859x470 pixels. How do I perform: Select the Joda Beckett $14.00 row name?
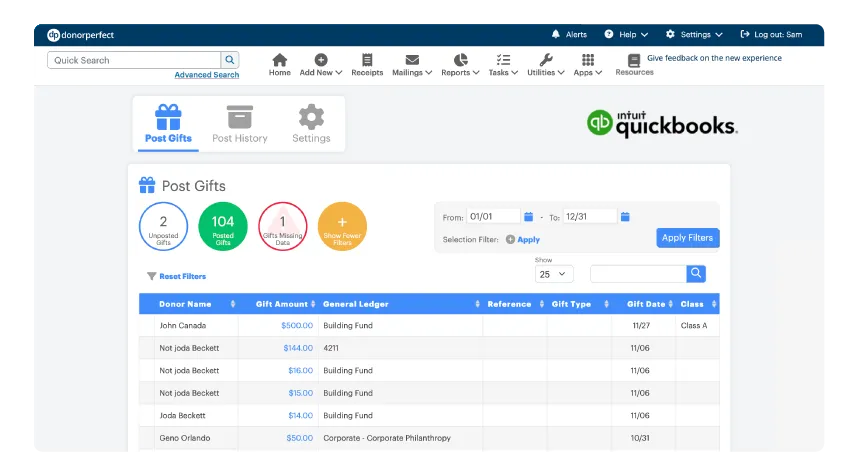click(x=182, y=415)
